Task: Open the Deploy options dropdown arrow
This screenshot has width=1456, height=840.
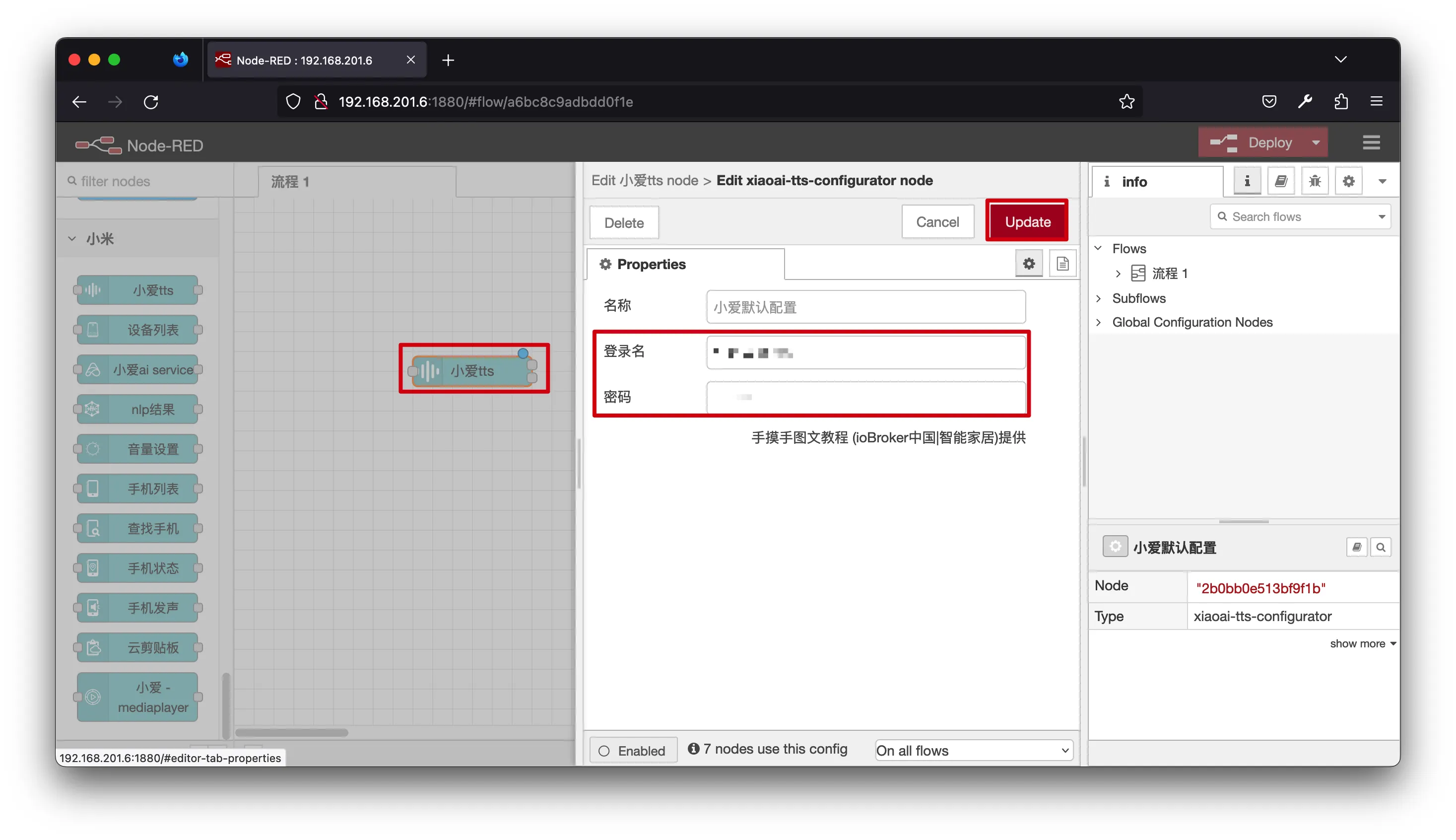Action: tap(1315, 142)
